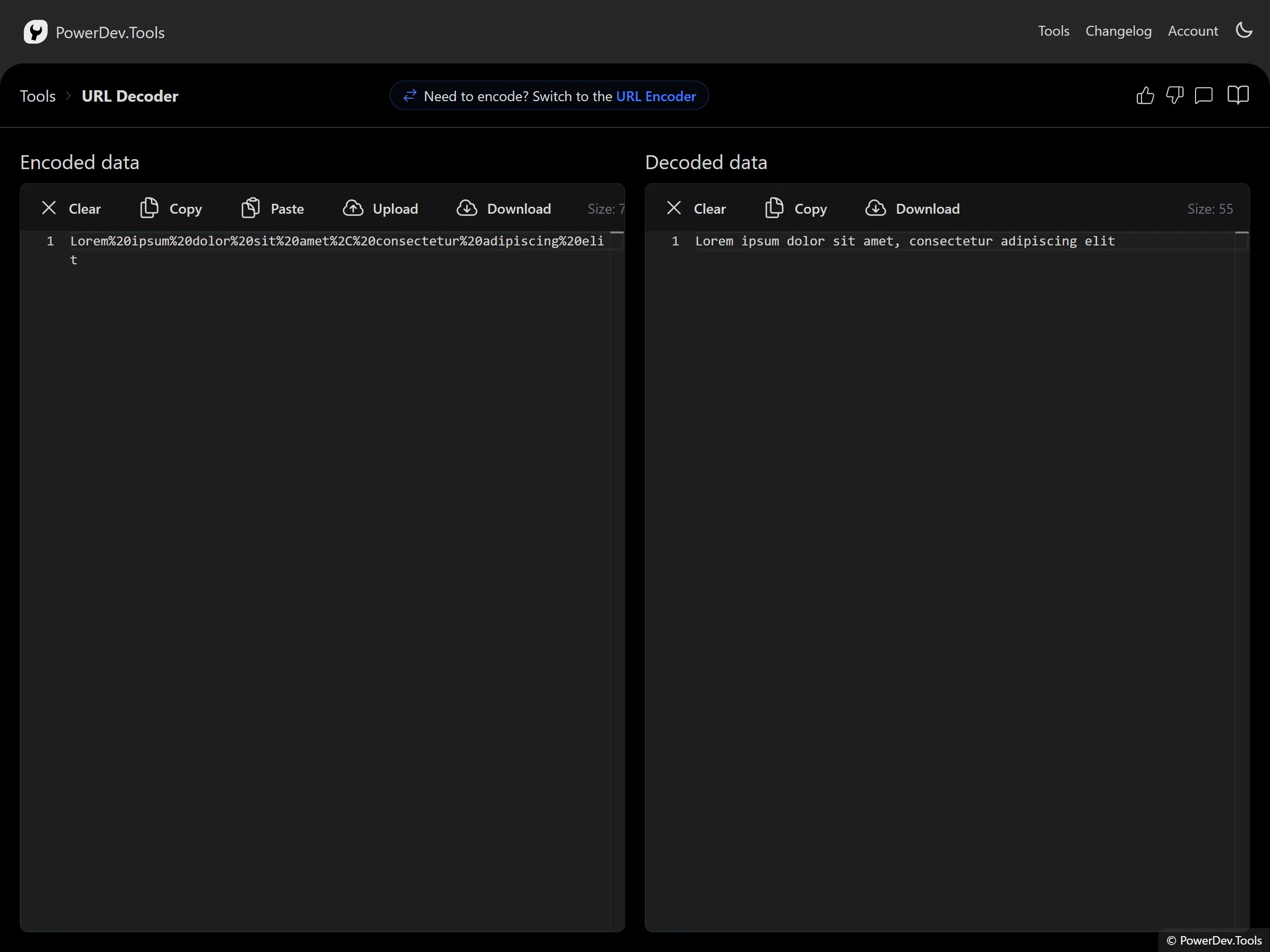Click the copy icon in Decoded data toolbar

[x=774, y=208]
